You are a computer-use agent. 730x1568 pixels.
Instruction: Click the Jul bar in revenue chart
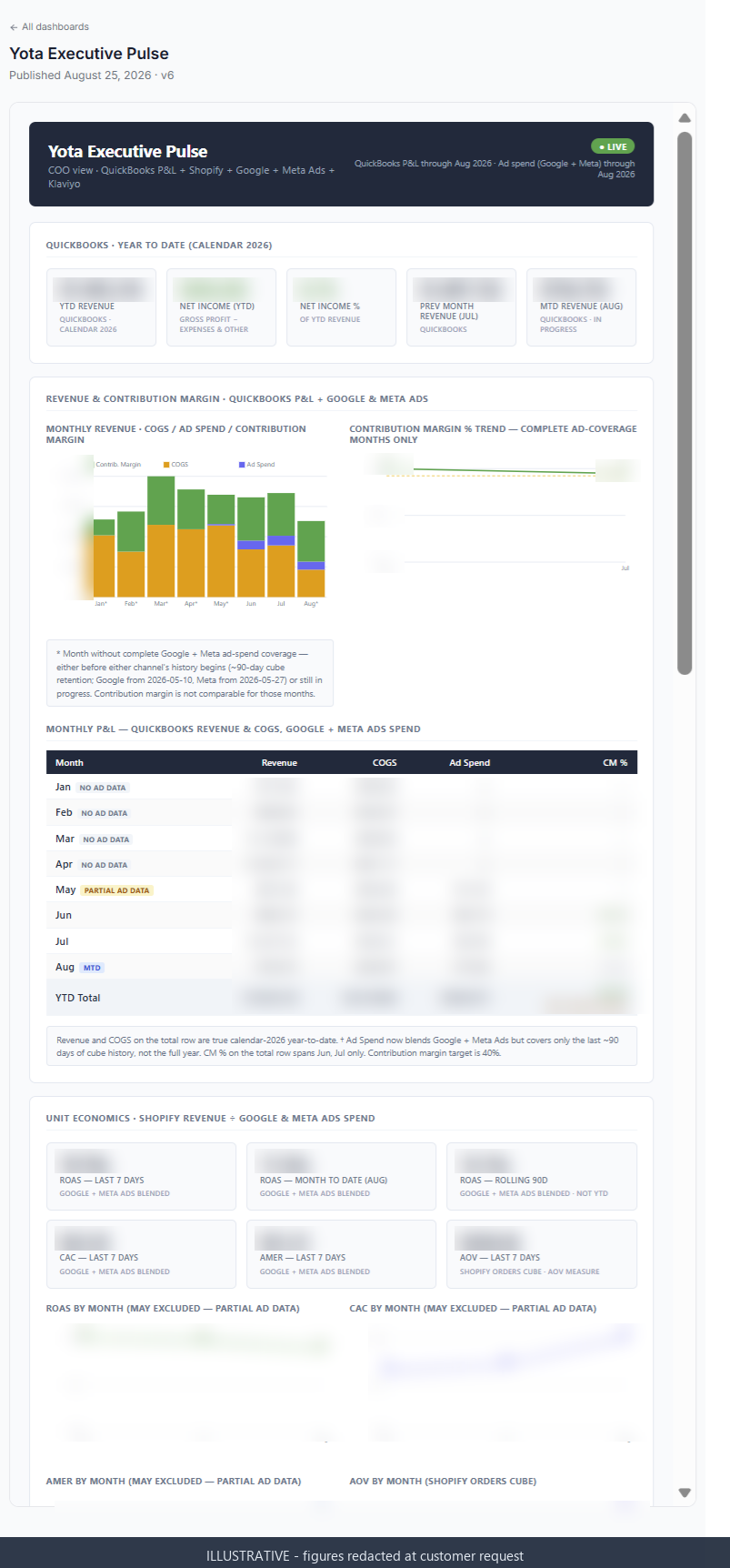[x=281, y=545]
